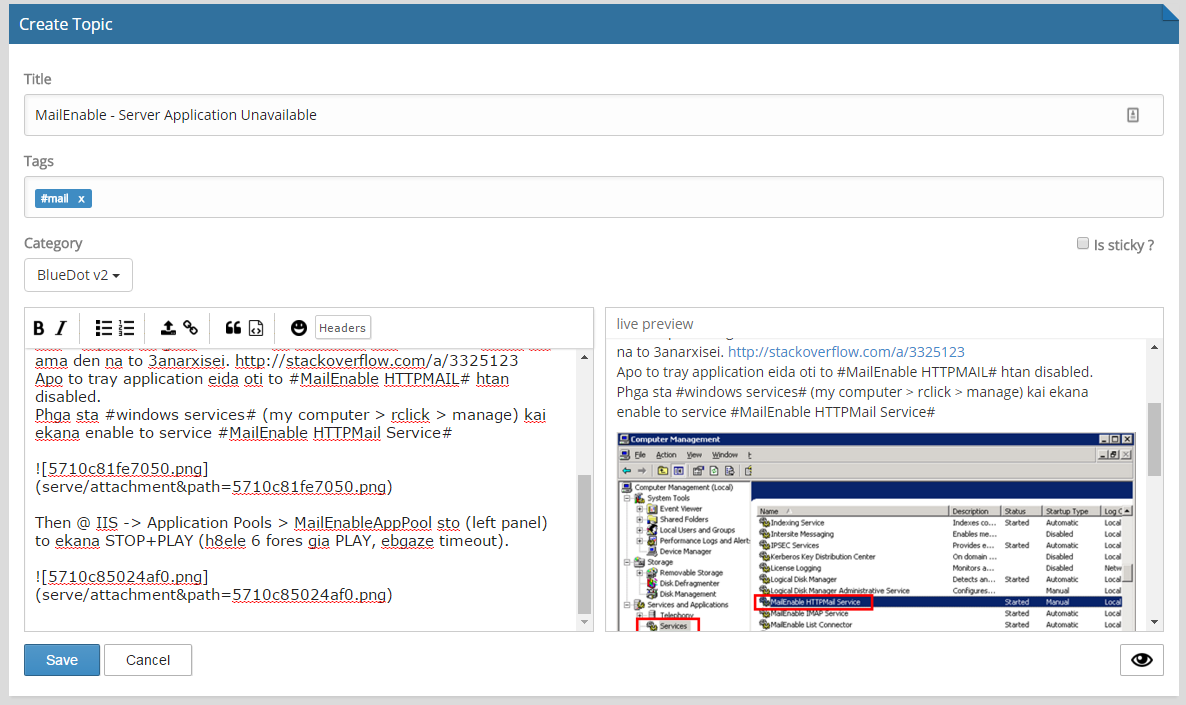
Task: Insert a blockquote with quote icon
Action: (233, 328)
